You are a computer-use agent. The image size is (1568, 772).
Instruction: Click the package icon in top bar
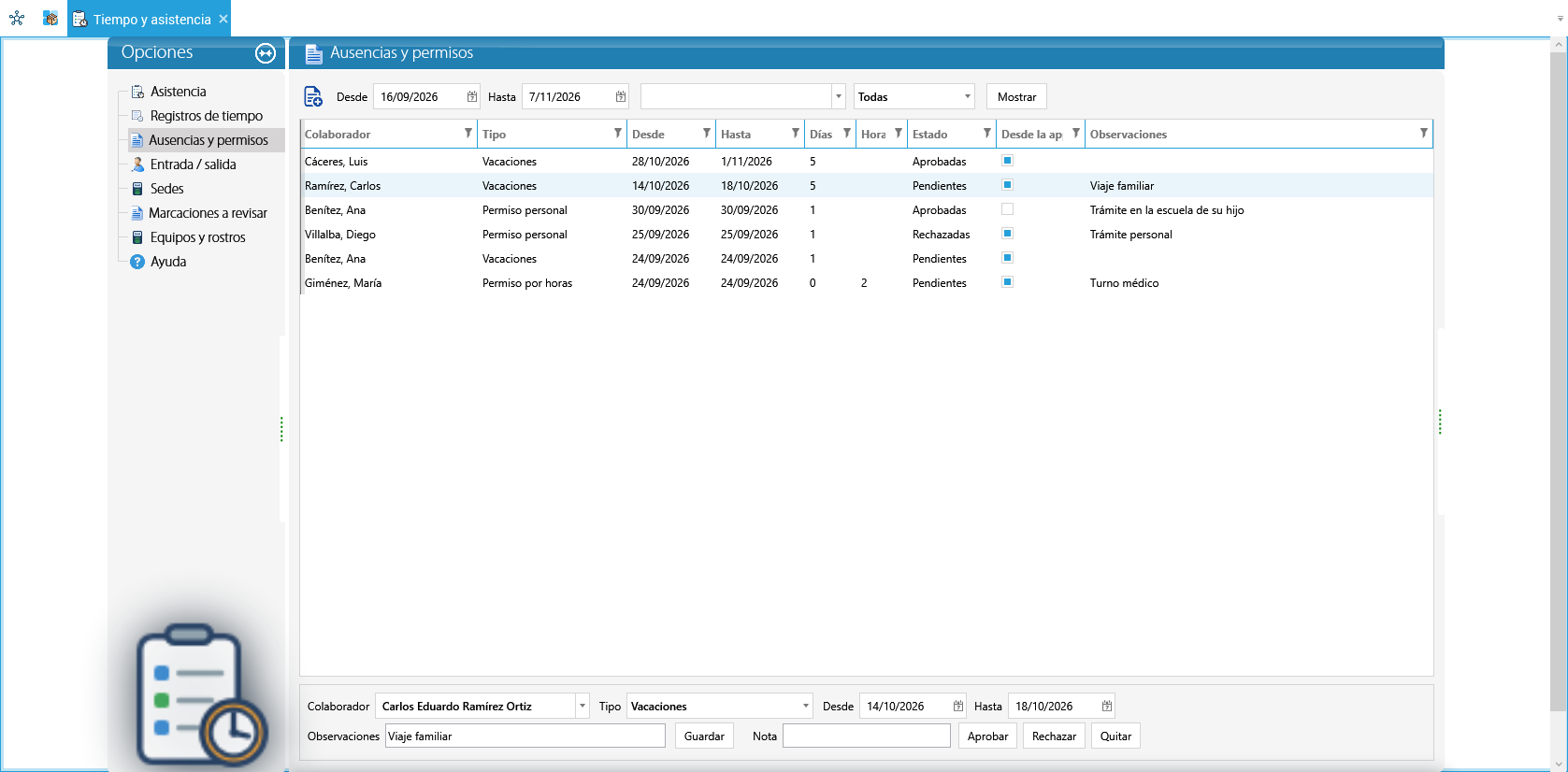(x=50, y=18)
